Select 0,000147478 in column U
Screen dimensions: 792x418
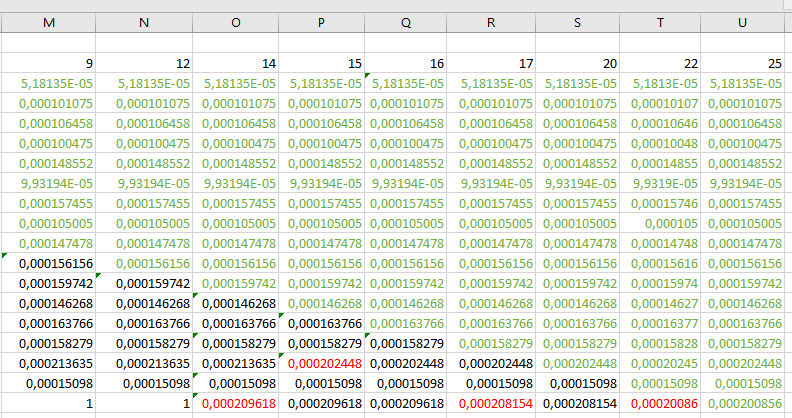click(742, 243)
